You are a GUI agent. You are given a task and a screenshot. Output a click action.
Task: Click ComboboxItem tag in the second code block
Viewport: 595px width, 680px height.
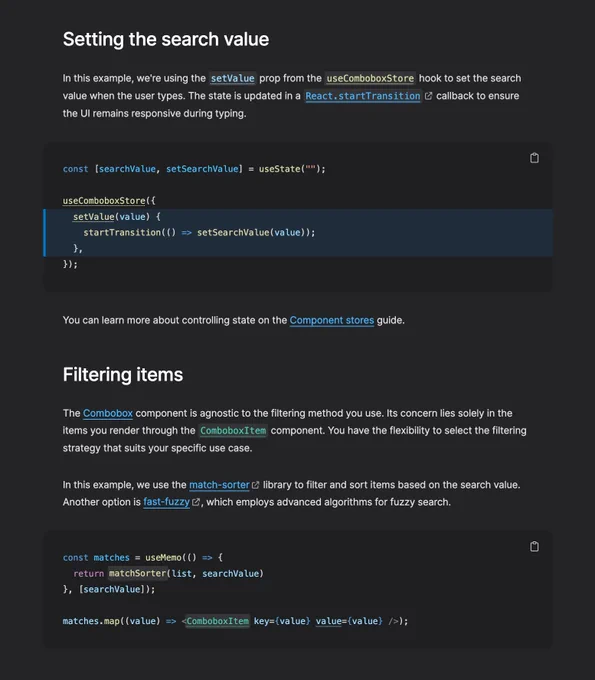pos(217,621)
